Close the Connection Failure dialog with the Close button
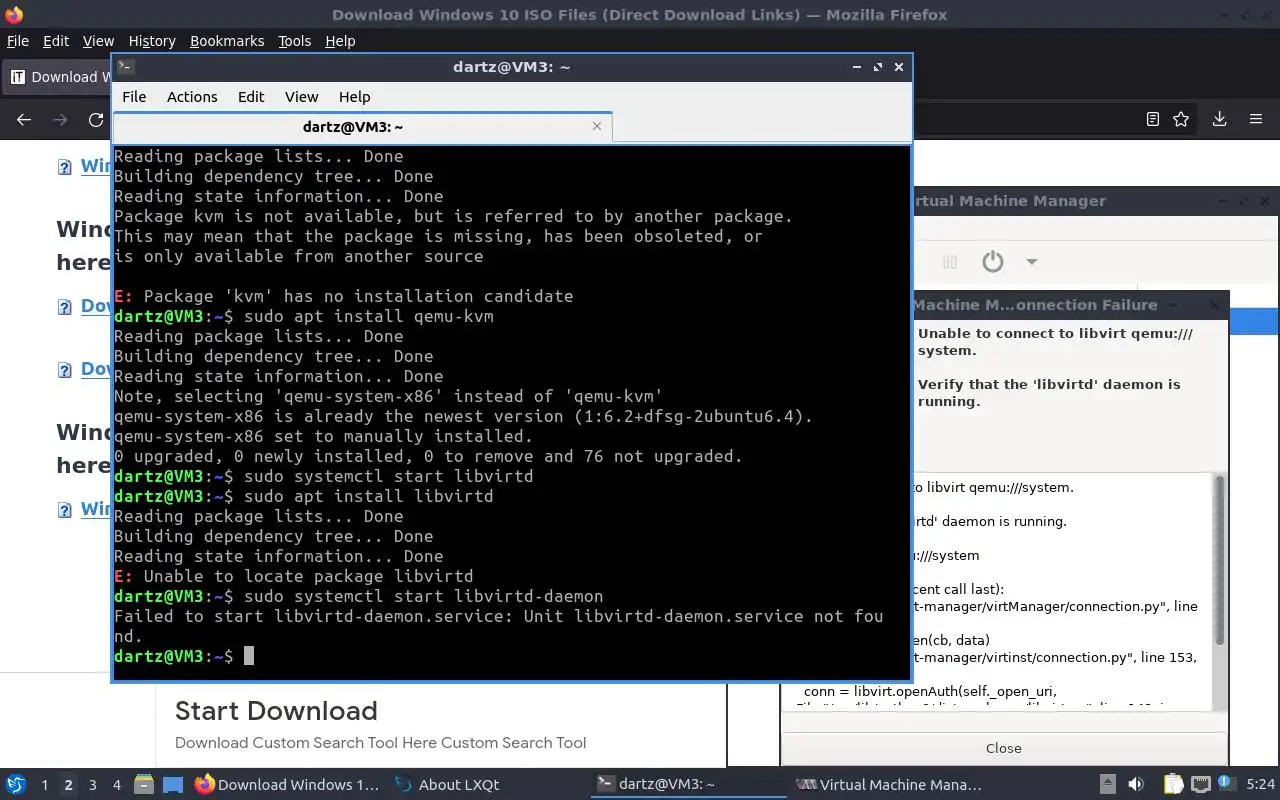 [1003, 748]
